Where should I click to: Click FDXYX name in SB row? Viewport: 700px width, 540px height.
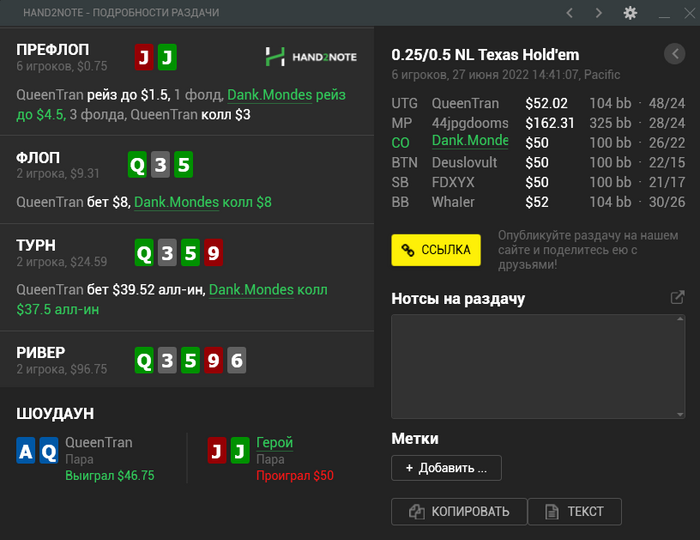click(x=453, y=182)
